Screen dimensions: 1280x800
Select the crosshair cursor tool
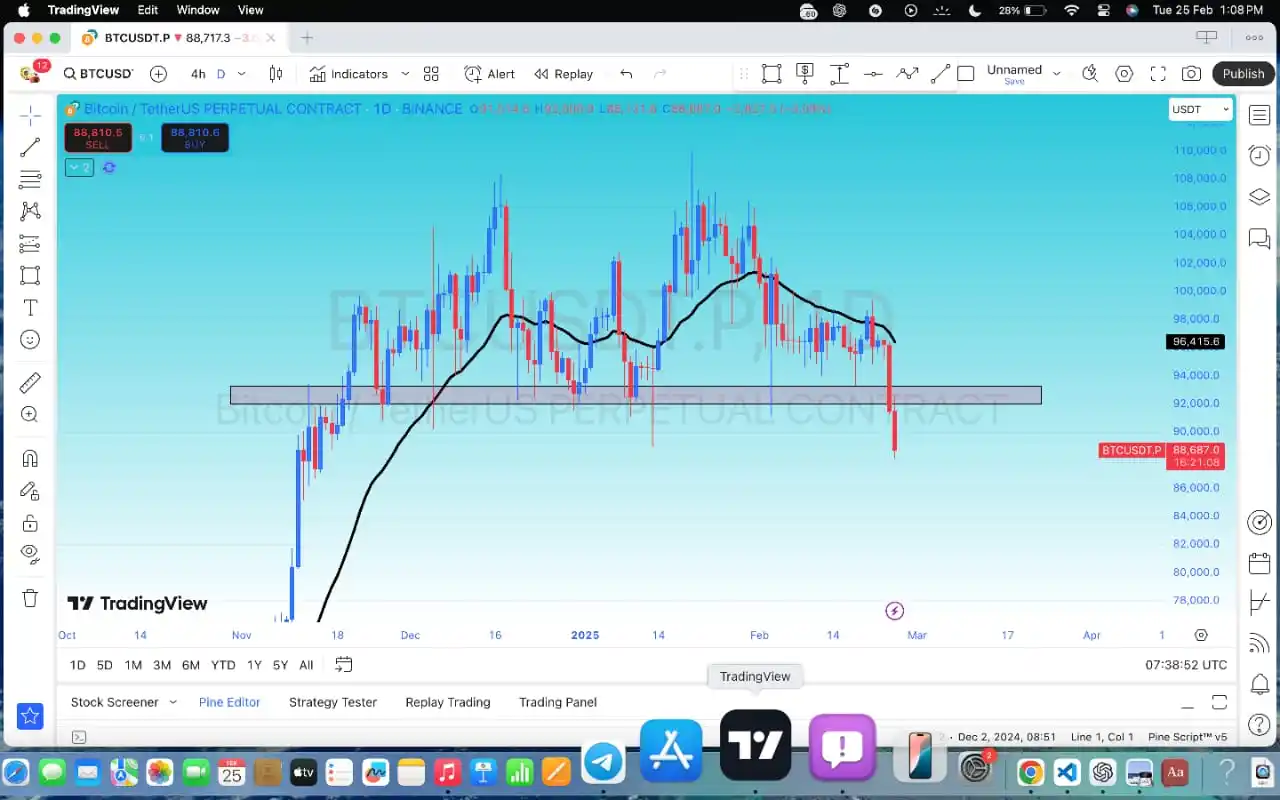pos(30,115)
